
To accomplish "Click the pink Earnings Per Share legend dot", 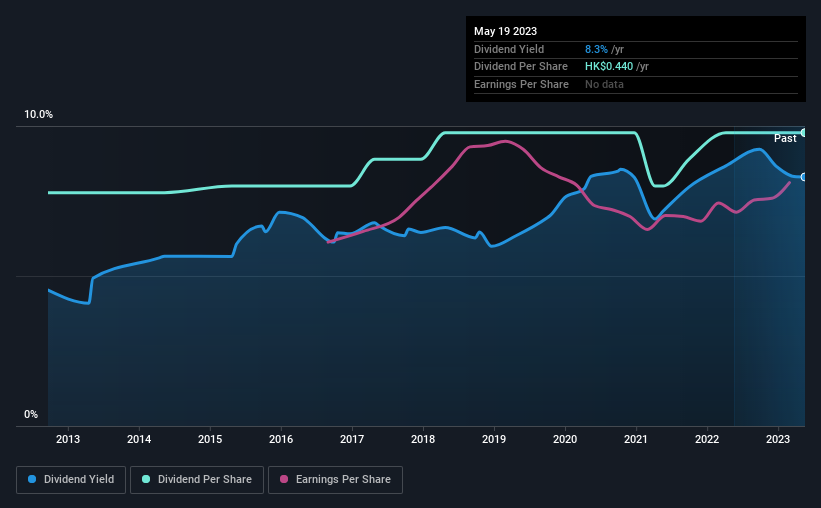I will click(284, 479).
